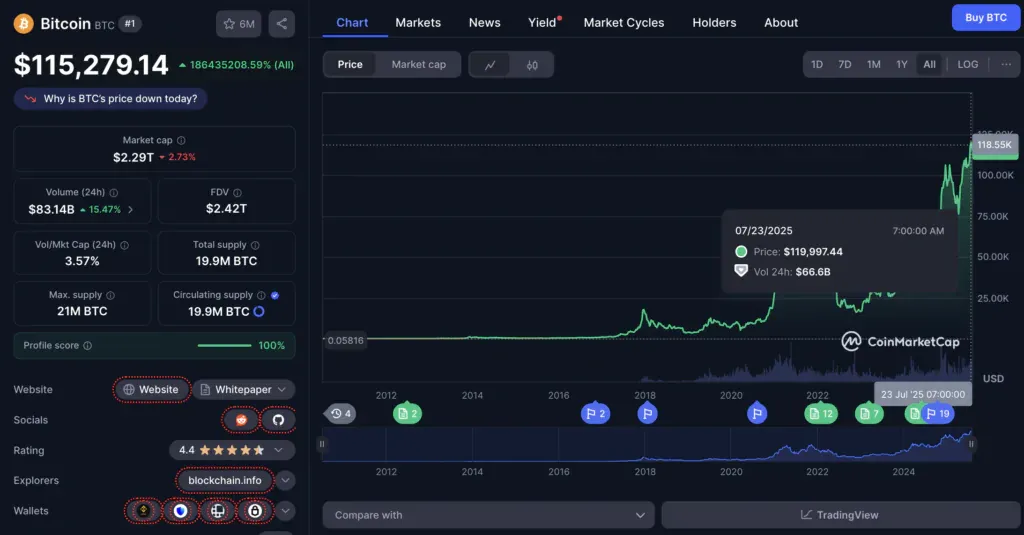Expand the Wallets dropdown arrow
The image size is (1024, 535).
pyautogui.click(x=285, y=511)
